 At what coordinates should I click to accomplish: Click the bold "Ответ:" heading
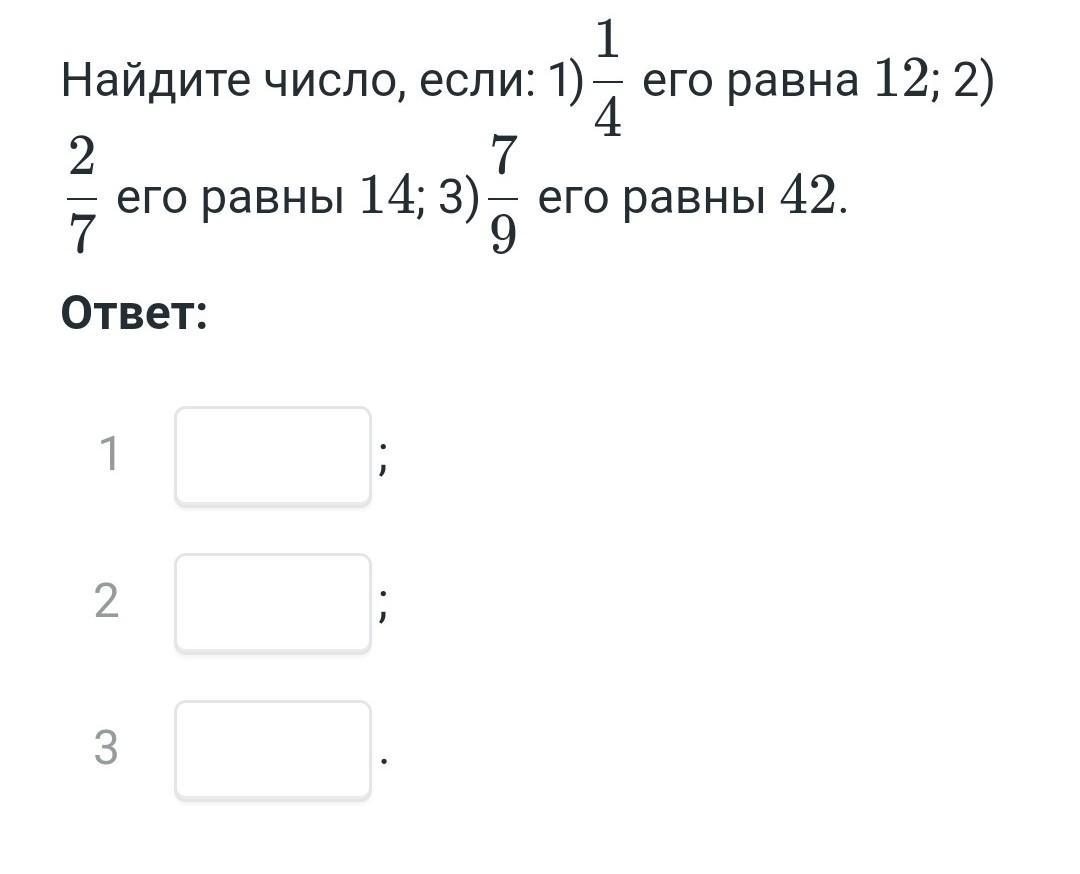pyautogui.click(x=134, y=315)
